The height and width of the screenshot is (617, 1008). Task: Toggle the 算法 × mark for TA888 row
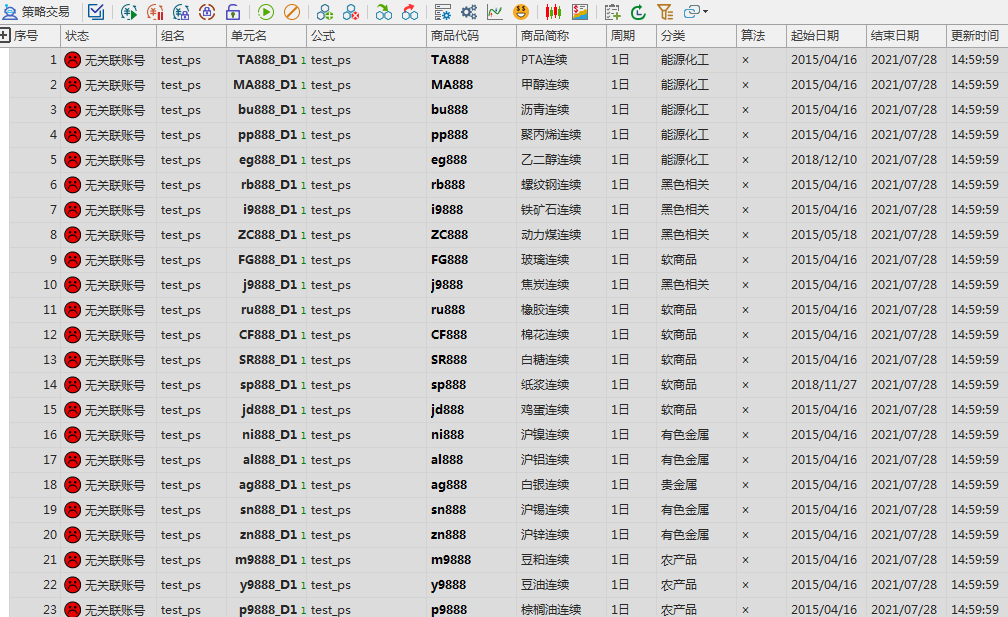click(x=745, y=60)
